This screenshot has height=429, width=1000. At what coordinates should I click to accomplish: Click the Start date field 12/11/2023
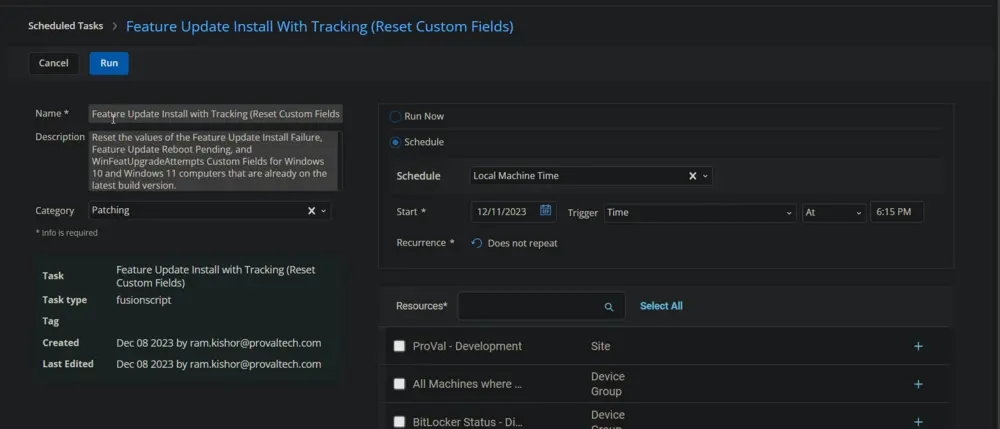pyautogui.click(x=513, y=212)
